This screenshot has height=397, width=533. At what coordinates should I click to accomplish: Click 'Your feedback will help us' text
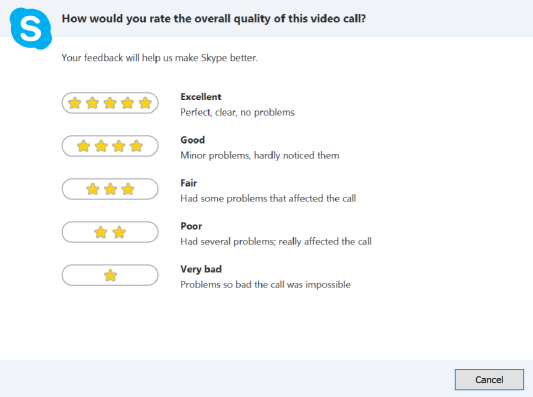click(159, 58)
